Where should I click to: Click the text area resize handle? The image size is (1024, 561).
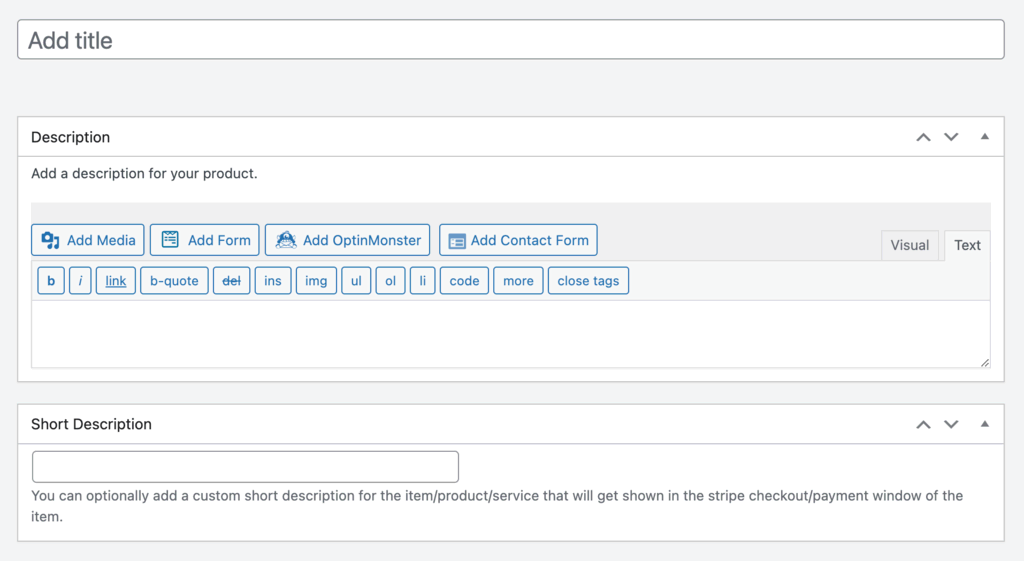pos(985,362)
